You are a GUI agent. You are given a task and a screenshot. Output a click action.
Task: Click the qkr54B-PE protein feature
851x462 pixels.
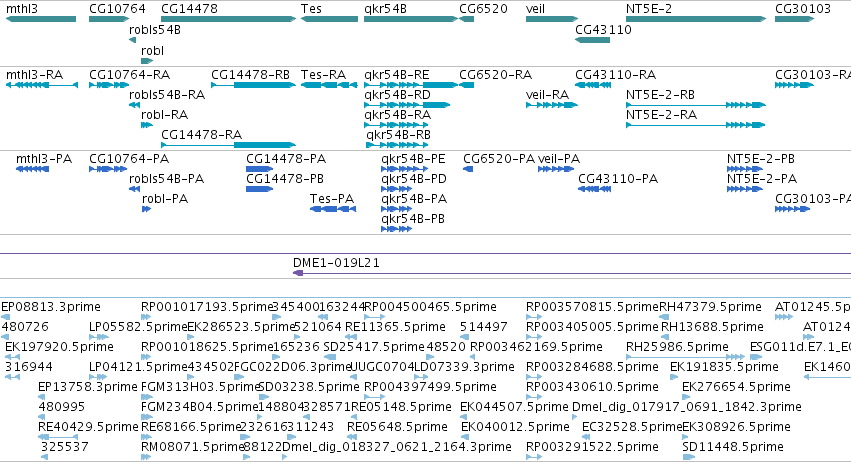(x=402, y=169)
